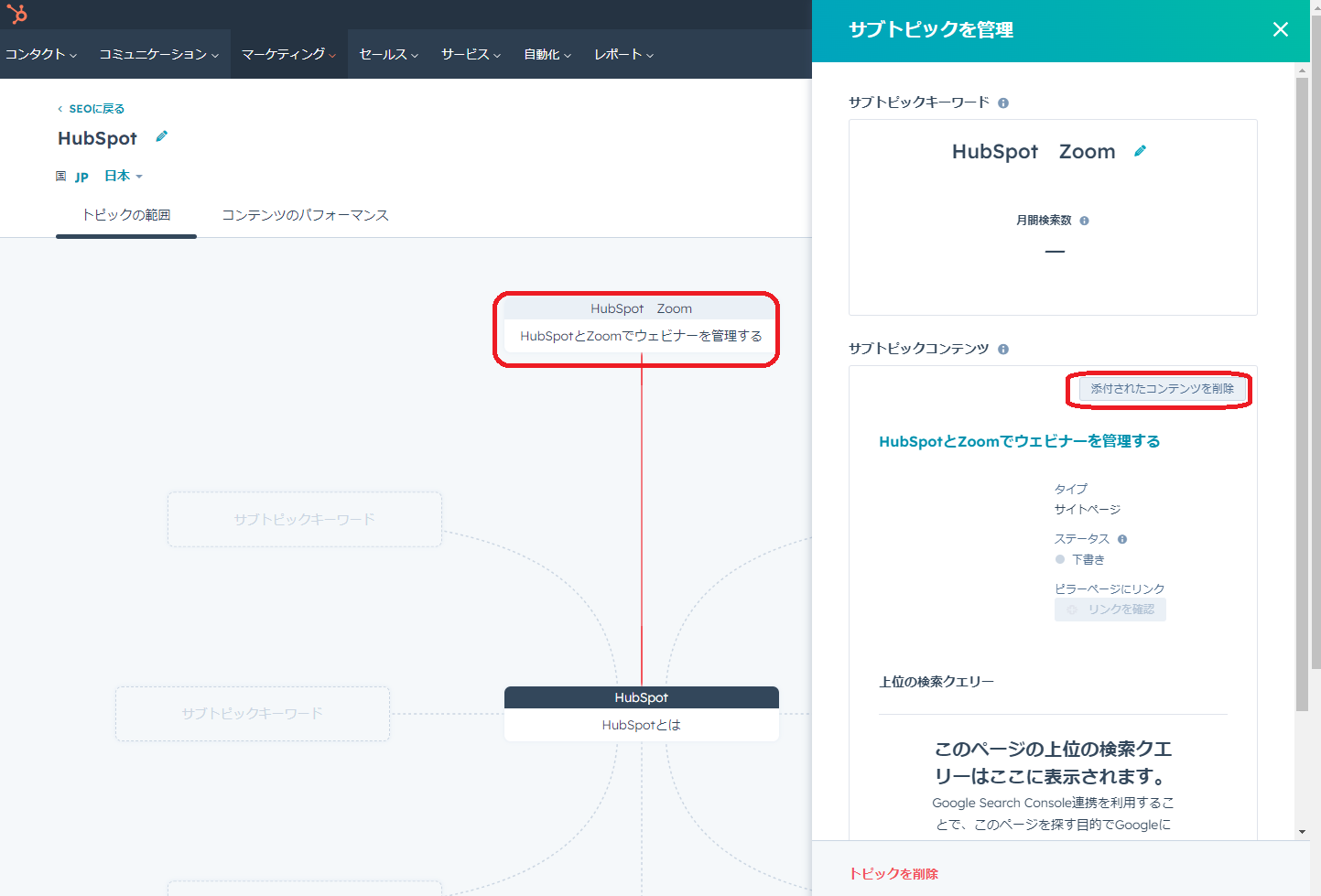Click back chevron next to SEOに戻る
The height and width of the screenshot is (896, 1321).
[x=60, y=109]
